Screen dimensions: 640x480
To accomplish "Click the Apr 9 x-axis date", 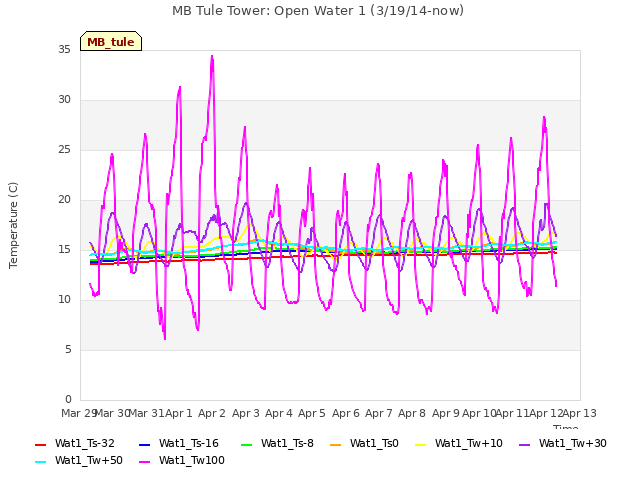I will point(446,413).
